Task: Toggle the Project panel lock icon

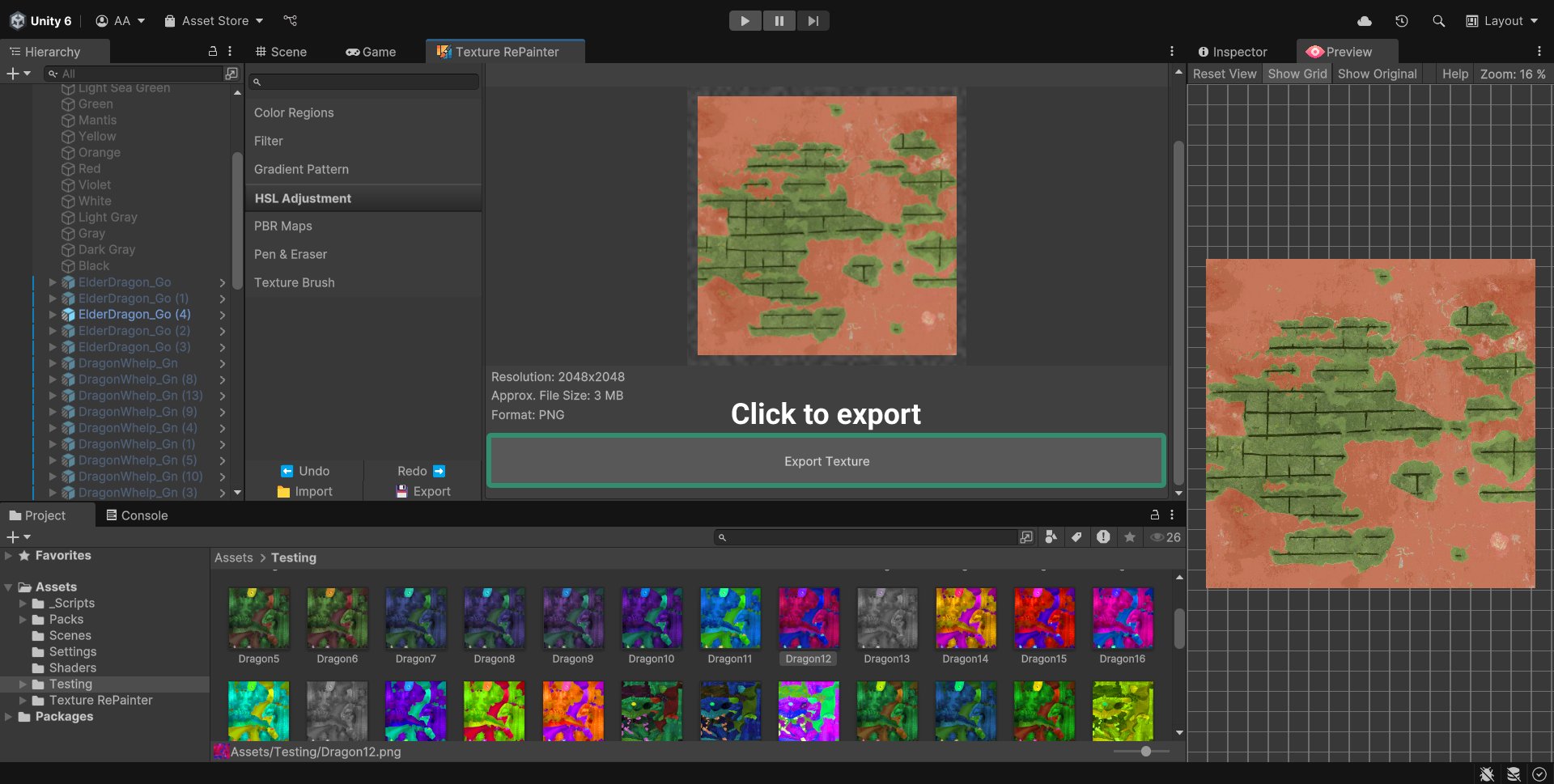Action: tap(1155, 515)
